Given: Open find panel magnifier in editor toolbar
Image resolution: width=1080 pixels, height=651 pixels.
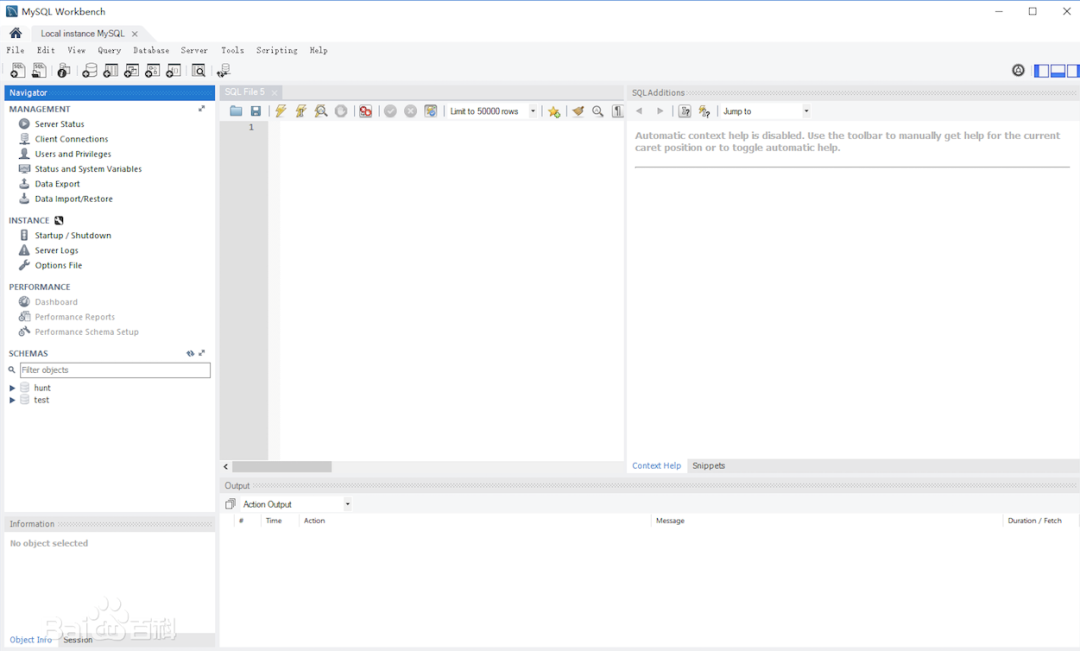Looking at the screenshot, I should tap(598, 111).
